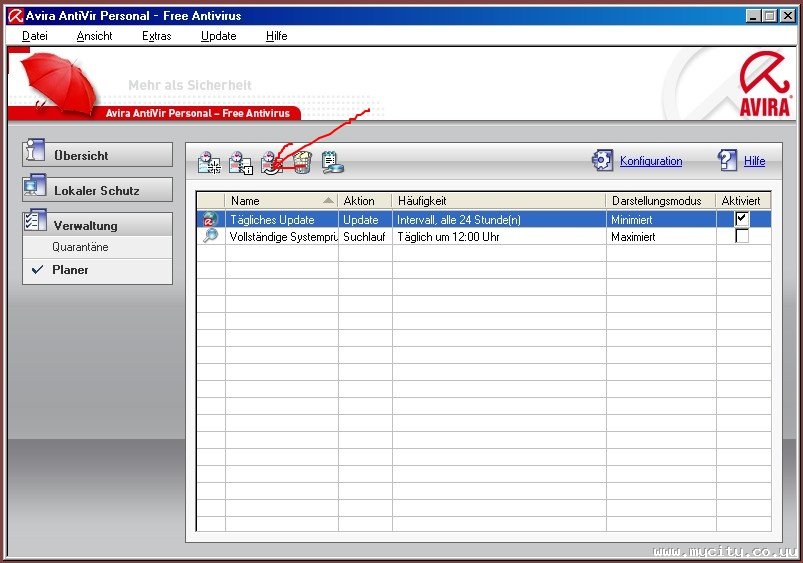Open the Hilfe menu in menu bar

(x=277, y=36)
